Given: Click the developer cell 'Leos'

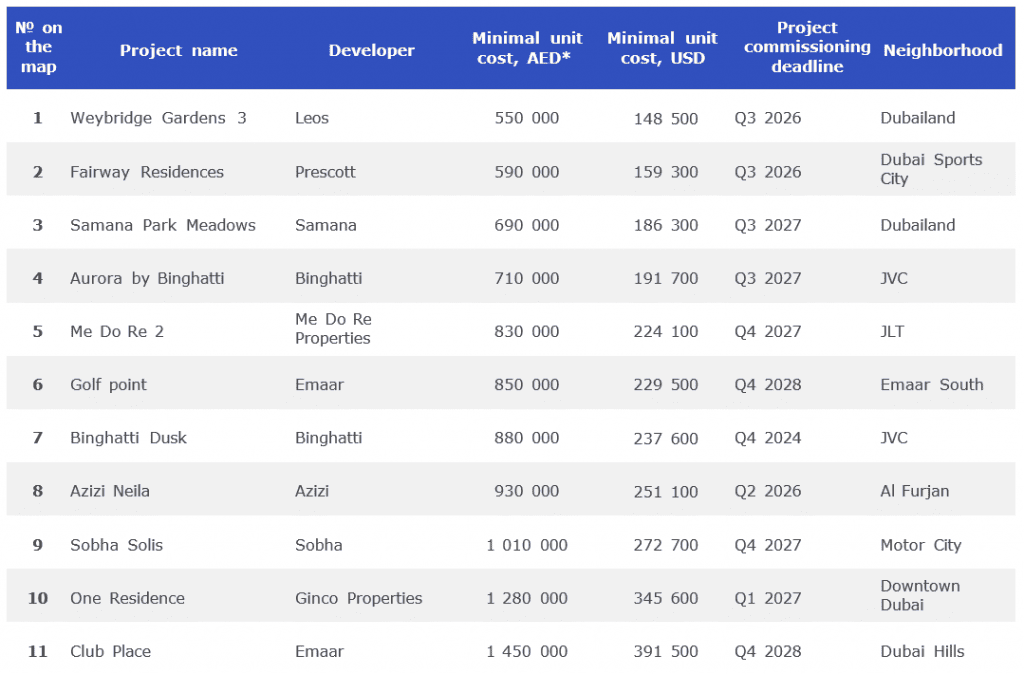Looking at the screenshot, I should [x=312, y=118].
